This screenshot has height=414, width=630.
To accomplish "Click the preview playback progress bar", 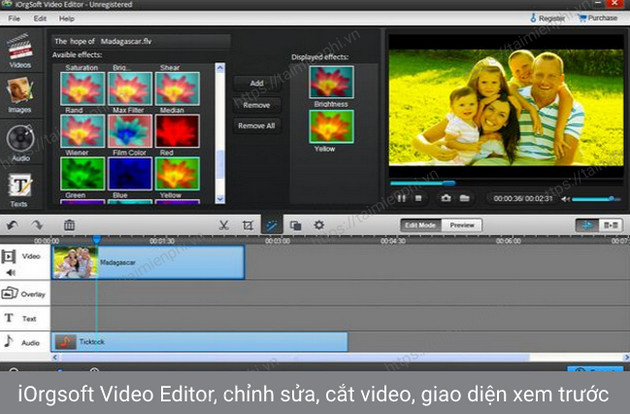I will [x=506, y=183].
